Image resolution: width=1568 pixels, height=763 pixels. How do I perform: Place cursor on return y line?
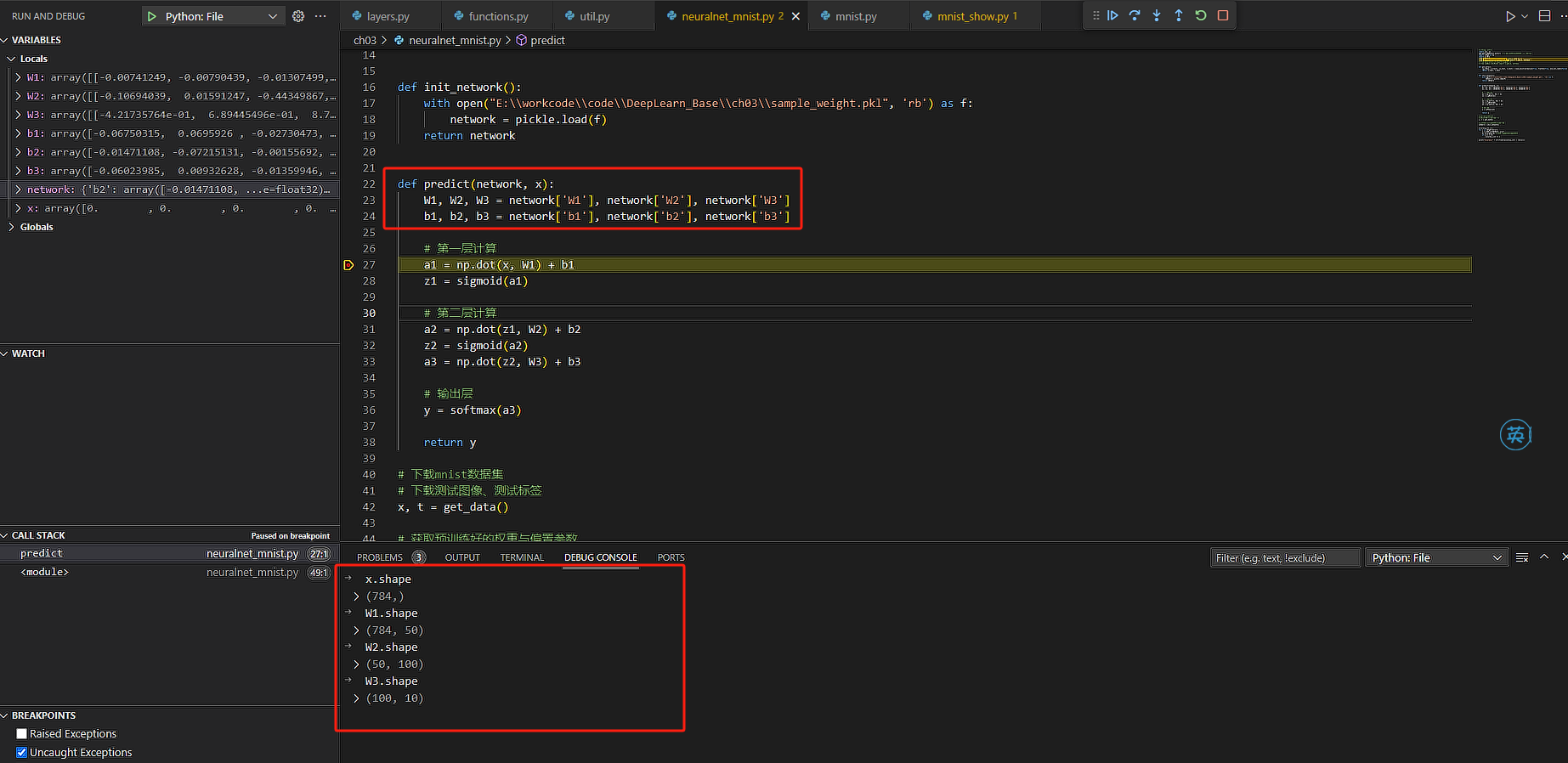point(450,443)
